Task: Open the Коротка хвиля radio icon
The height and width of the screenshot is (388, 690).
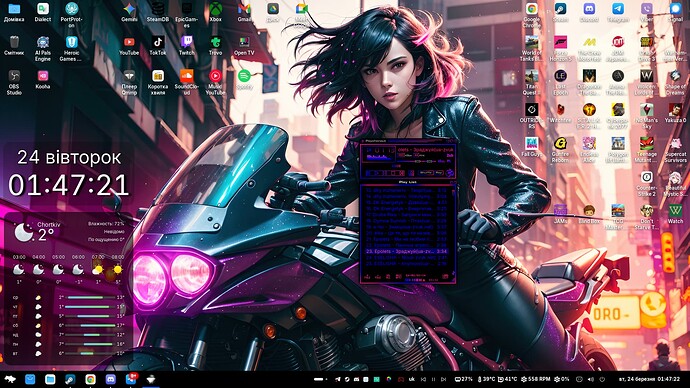Action: point(158,82)
